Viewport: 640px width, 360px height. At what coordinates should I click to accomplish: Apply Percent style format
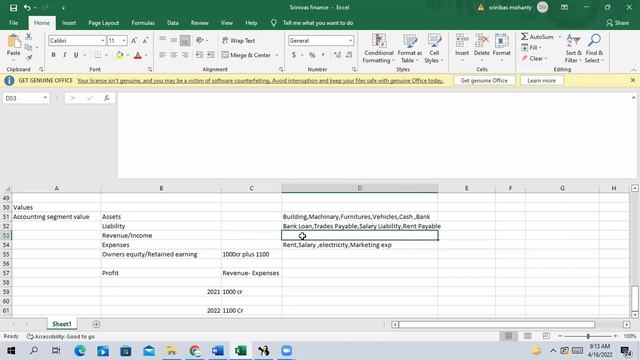click(312, 55)
